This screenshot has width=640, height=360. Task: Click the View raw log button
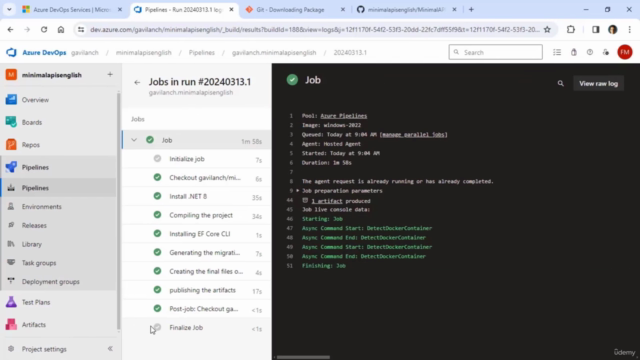[x=598, y=83]
